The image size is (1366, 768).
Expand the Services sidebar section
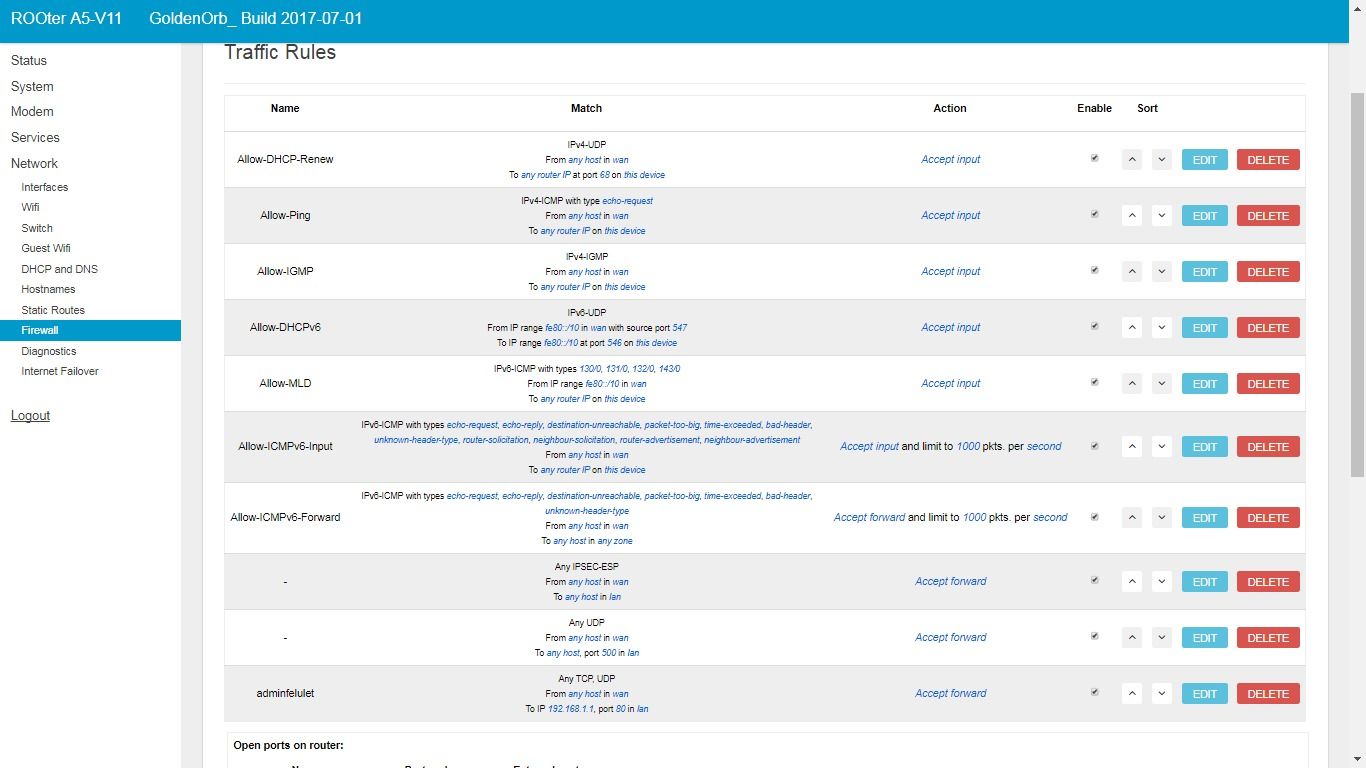tap(35, 137)
